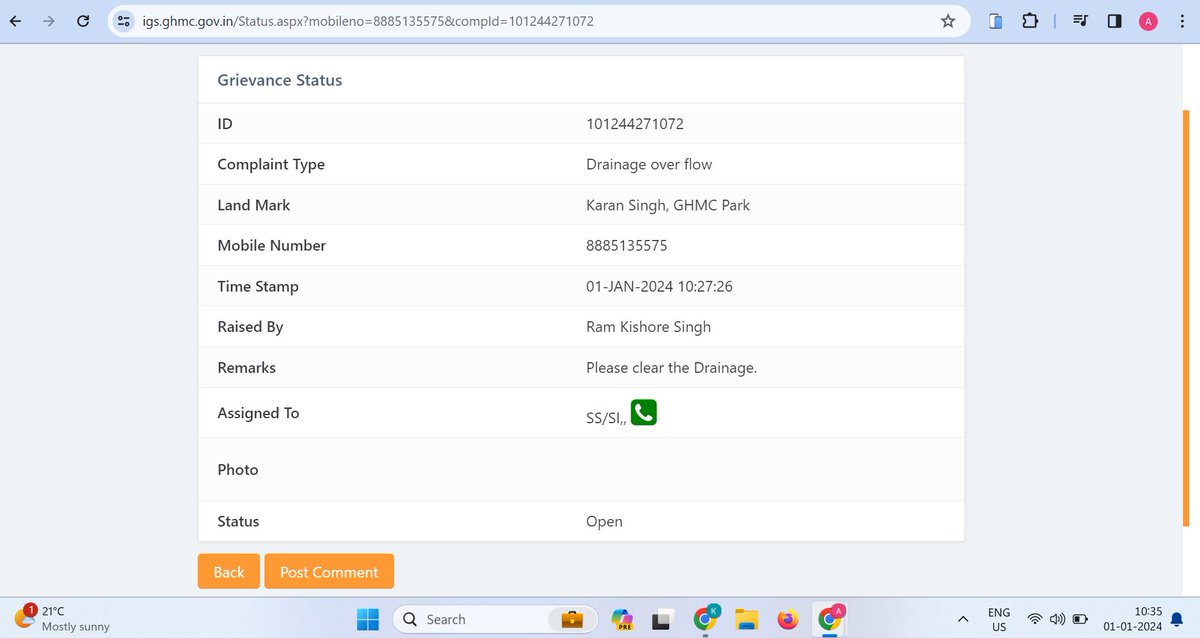
Task: Click the ENG US language indicator
Action: pos(999,620)
